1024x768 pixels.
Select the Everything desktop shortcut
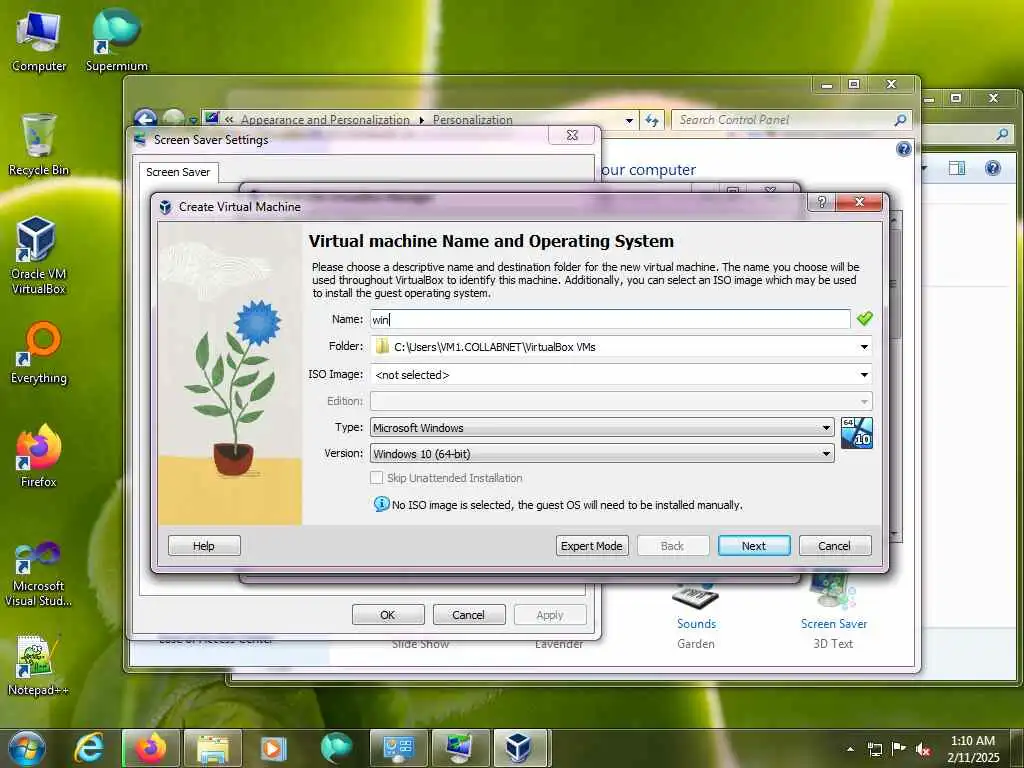[x=39, y=353]
